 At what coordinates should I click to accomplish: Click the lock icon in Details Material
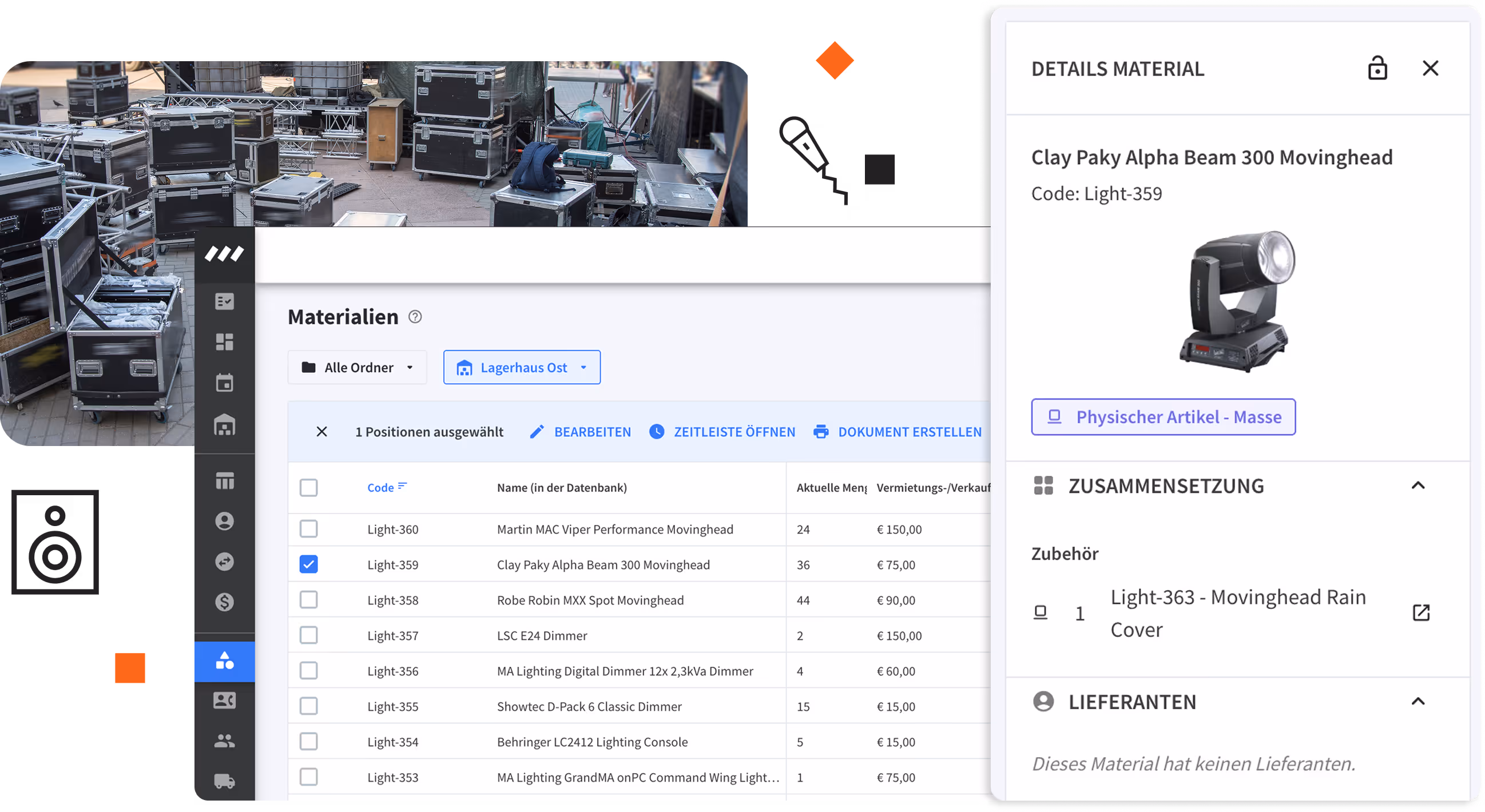(1377, 69)
